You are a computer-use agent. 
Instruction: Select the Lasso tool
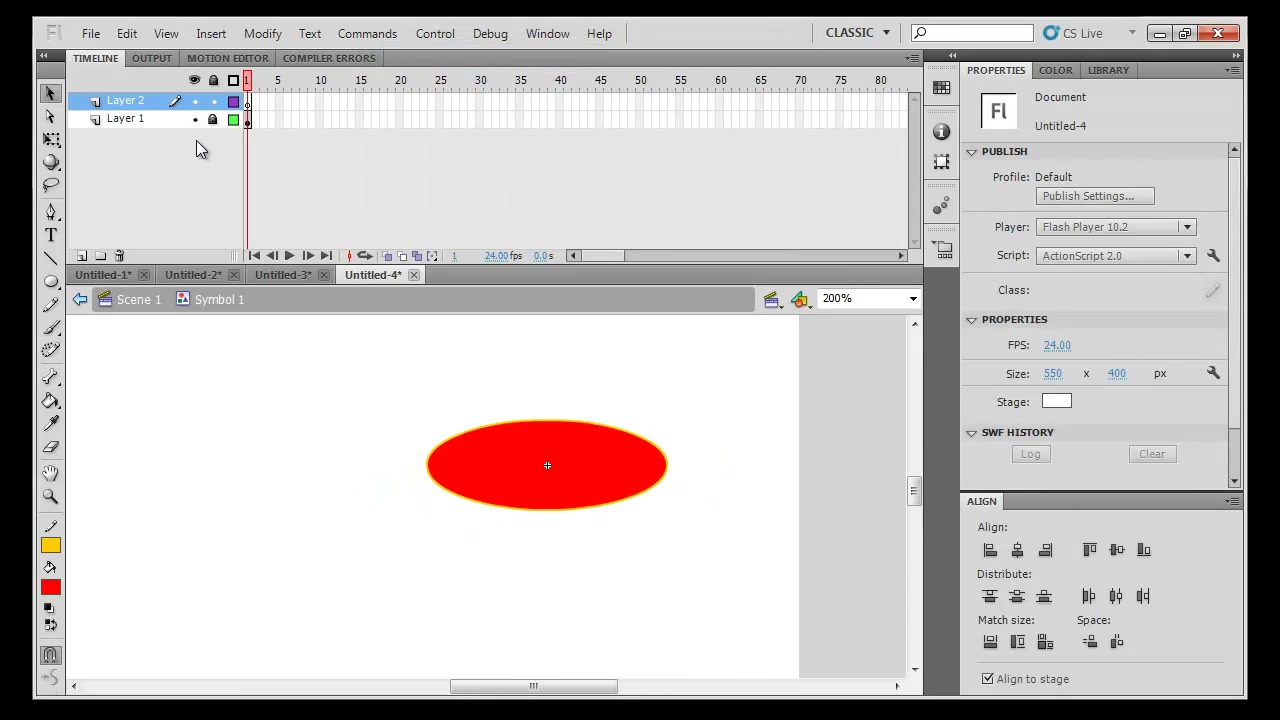click(51, 185)
